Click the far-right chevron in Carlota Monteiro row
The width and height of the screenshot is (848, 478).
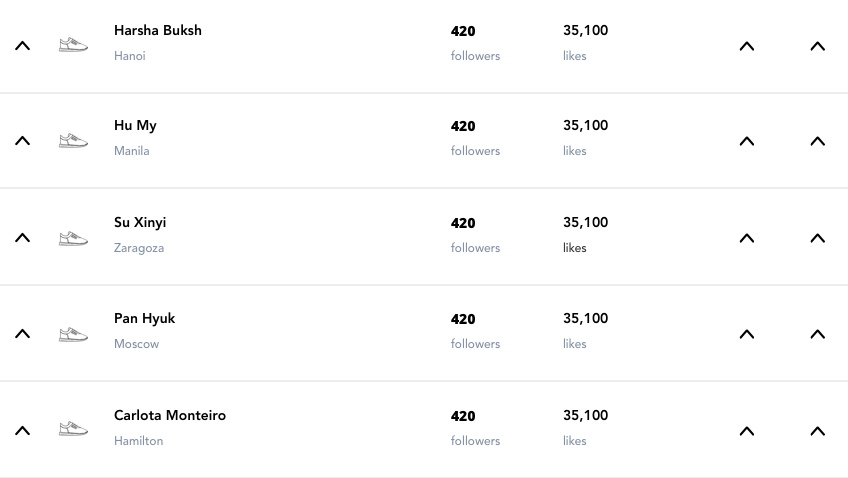point(817,431)
